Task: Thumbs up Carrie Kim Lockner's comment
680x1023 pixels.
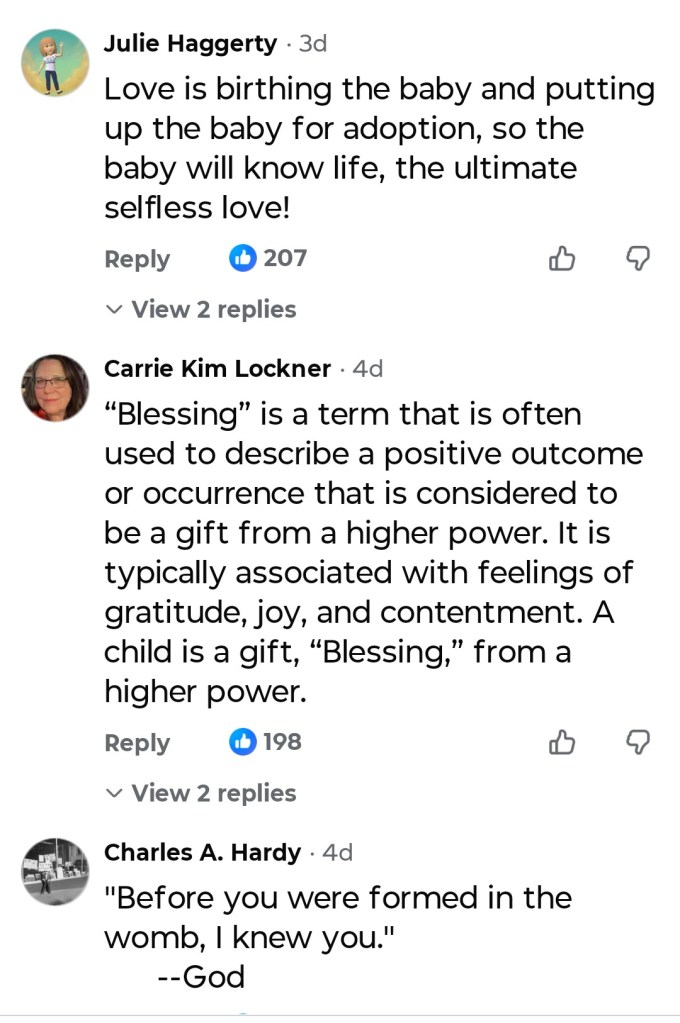Action: pyautogui.click(x=563, y=742)
